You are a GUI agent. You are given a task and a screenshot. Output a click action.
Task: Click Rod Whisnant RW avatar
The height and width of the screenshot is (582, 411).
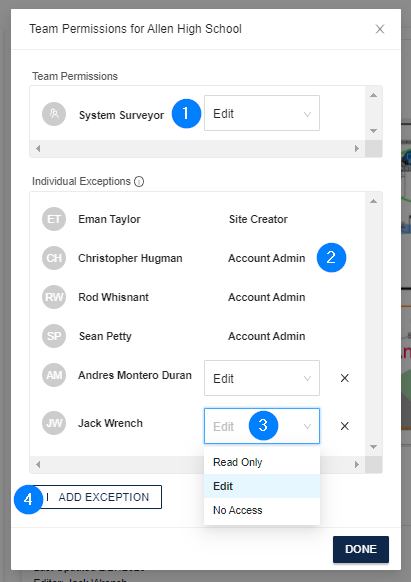pyautogui.click(x=54, y=297)
